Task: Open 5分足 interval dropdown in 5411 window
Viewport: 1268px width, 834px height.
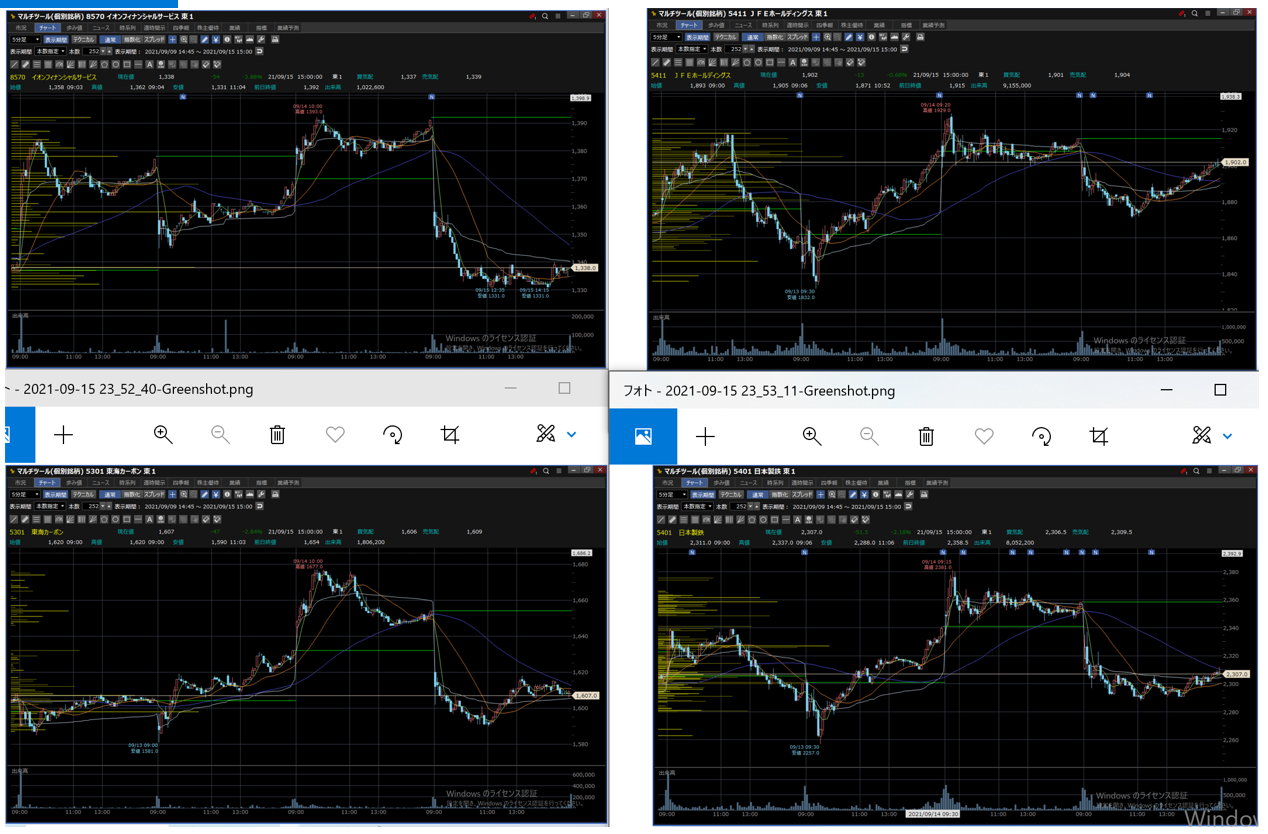Action: [667, 37]
